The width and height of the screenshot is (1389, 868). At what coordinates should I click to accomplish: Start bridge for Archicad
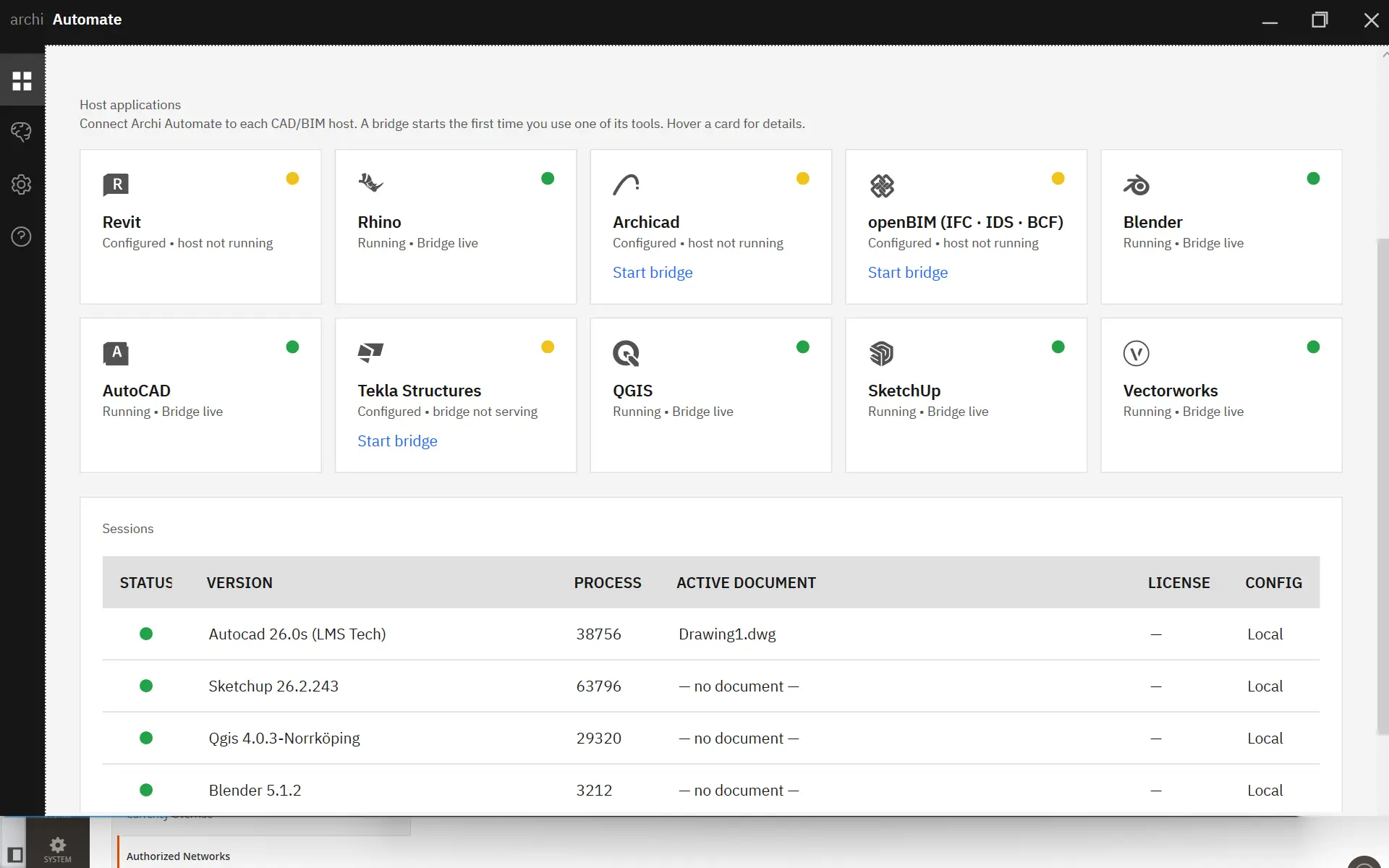coord(653,273)
